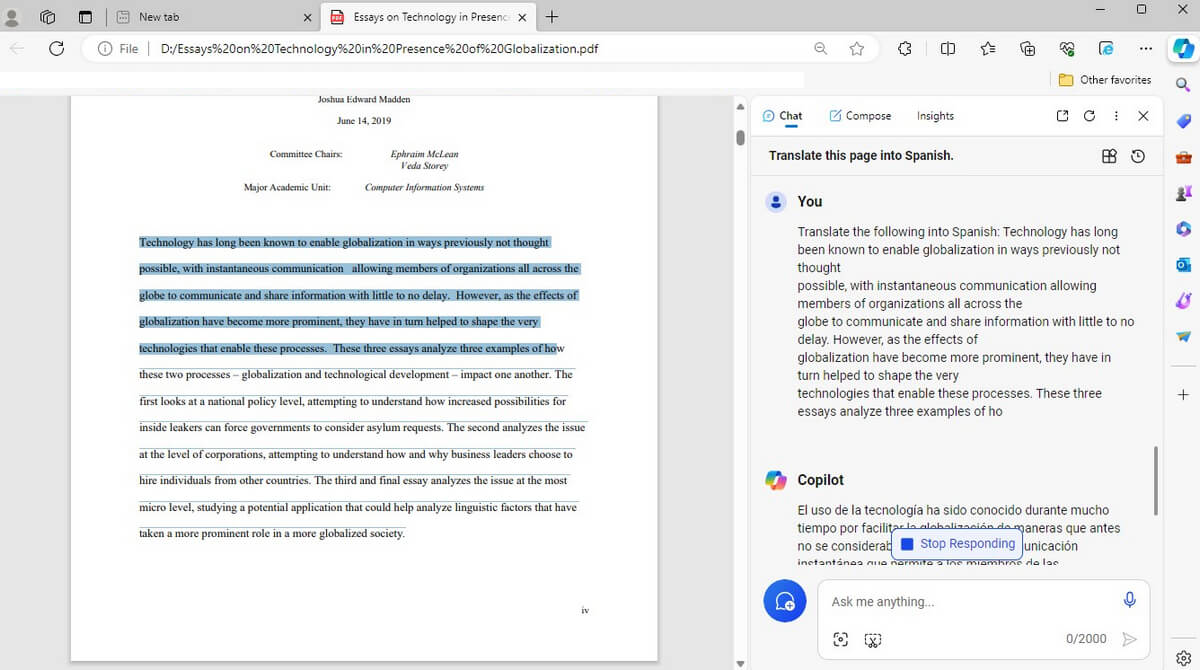
Task: Start a new Copilot topic
Action: tap(785, 601)
